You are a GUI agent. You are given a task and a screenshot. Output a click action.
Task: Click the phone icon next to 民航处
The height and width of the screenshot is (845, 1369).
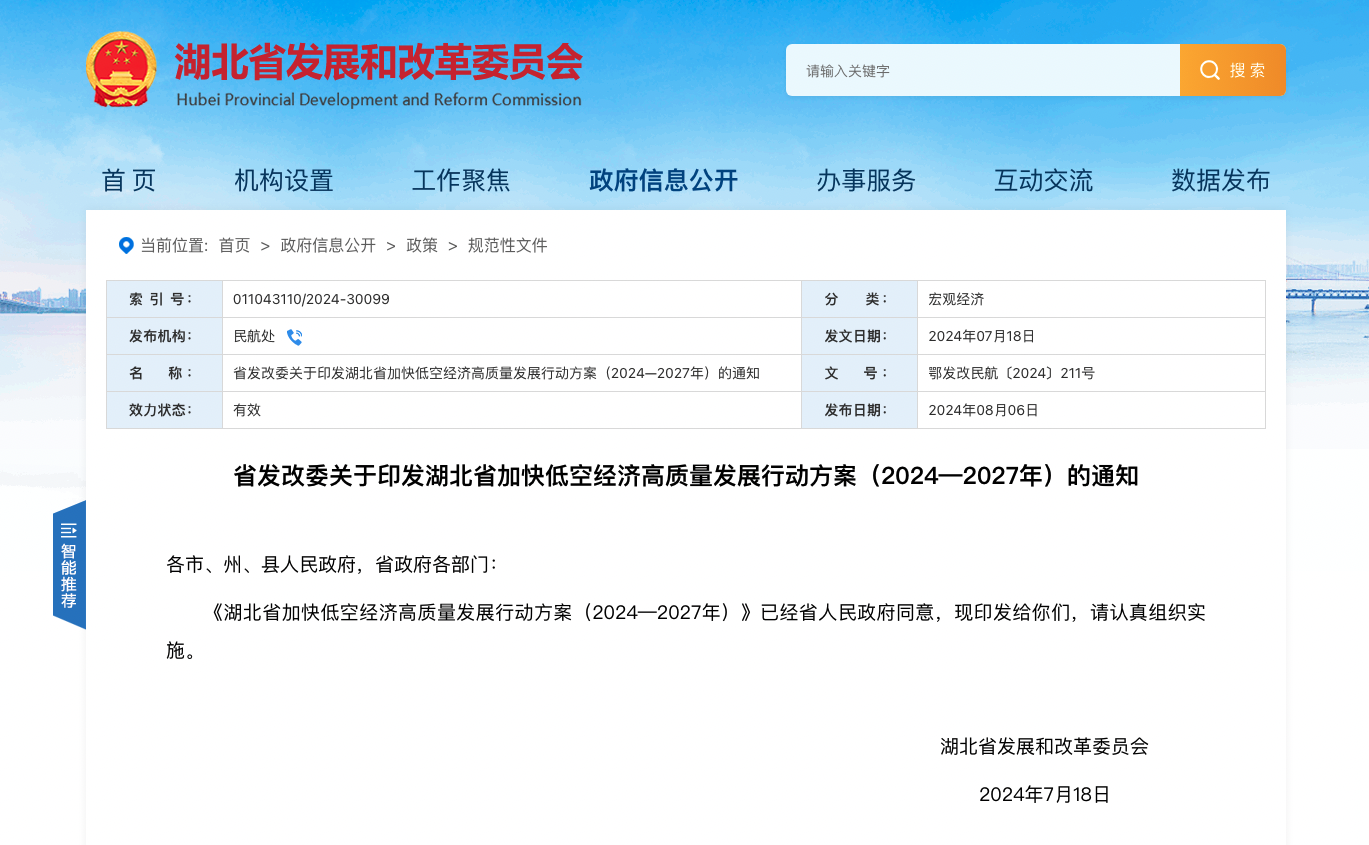(x=293, y=336)
